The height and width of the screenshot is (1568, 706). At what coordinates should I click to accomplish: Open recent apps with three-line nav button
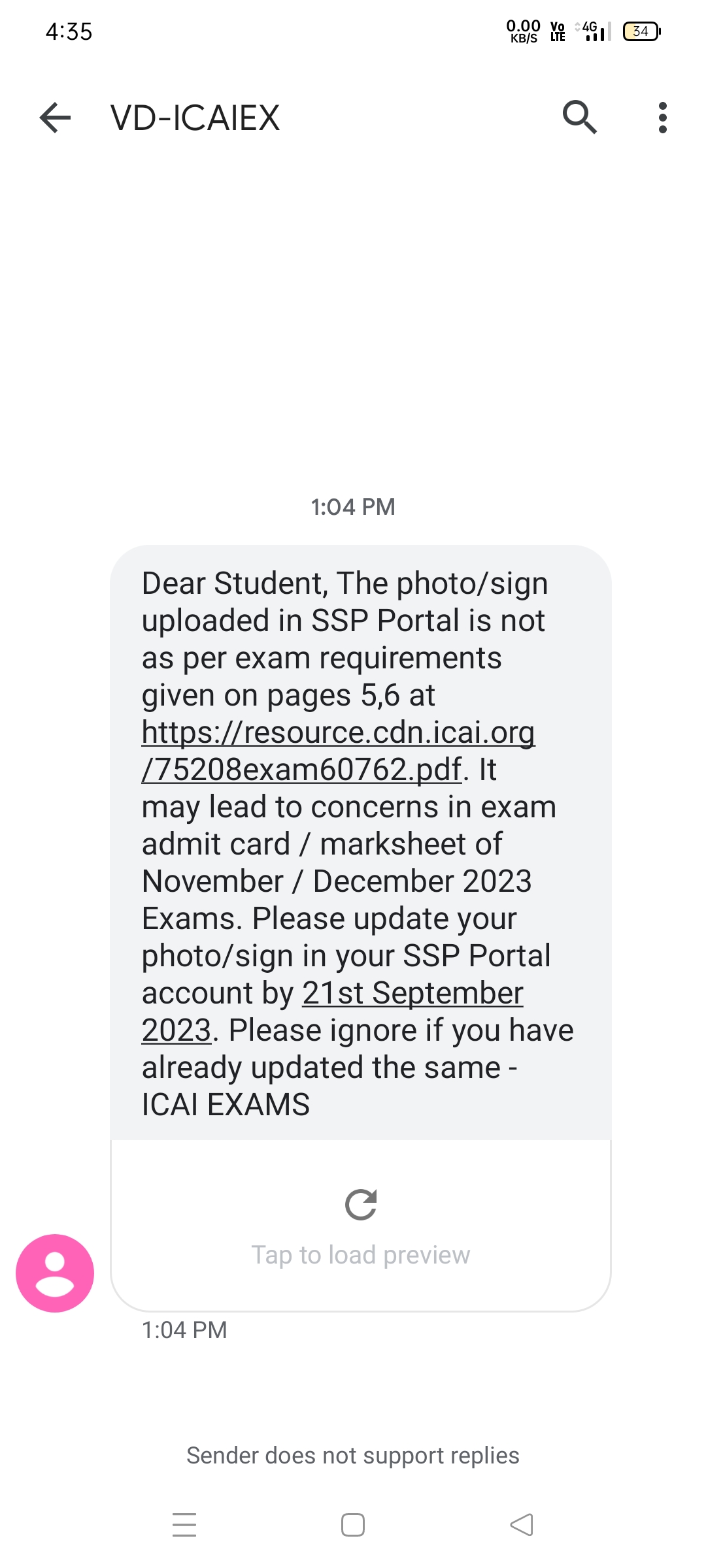(x=184, y=1525)
